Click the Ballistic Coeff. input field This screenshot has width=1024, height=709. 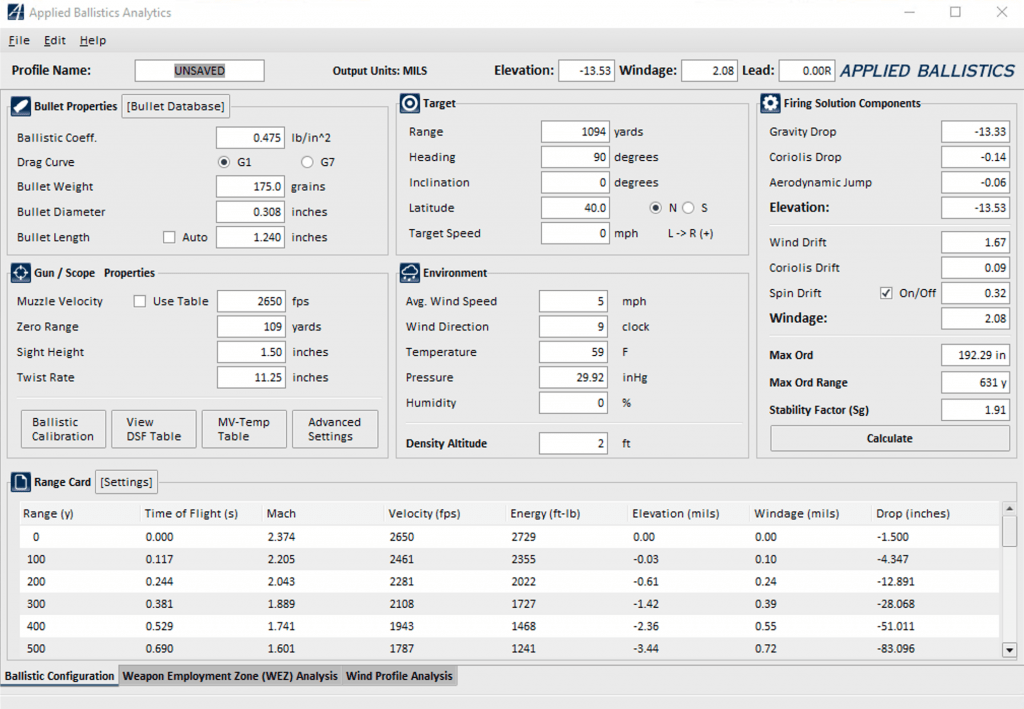tap(251, 138)
